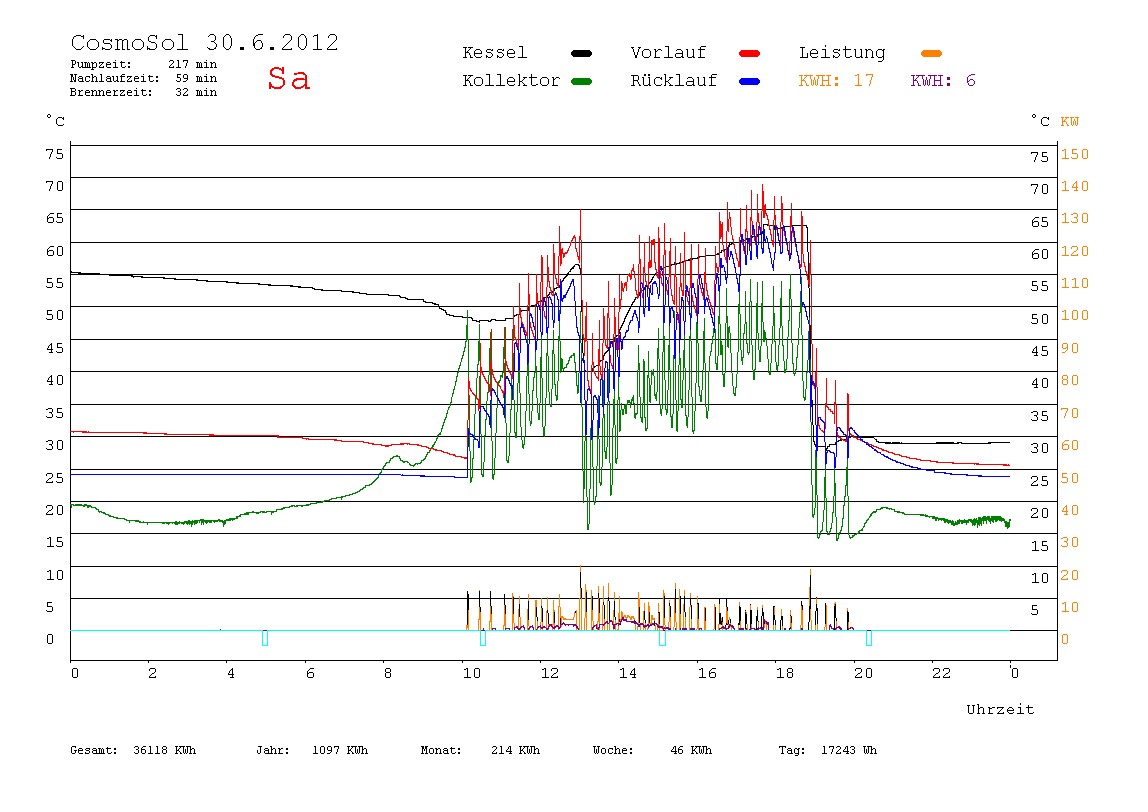Click the 'Jahr: 1097 KWh' total
Screen dimensions: 1148x812
(x=312, y=750)
